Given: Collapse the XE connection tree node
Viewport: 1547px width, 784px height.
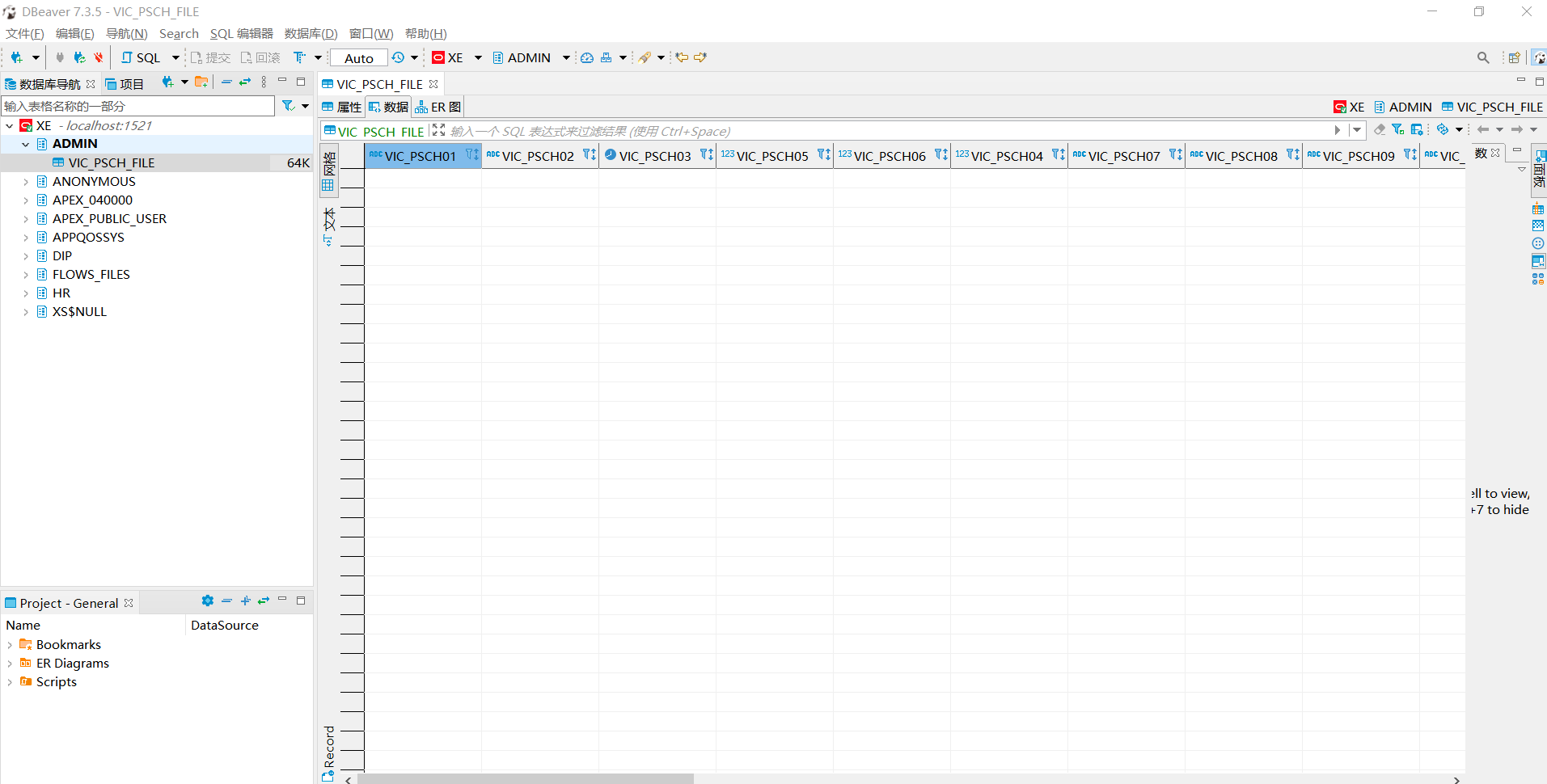Looking at the screenshot, I should (x=10, y=126).
